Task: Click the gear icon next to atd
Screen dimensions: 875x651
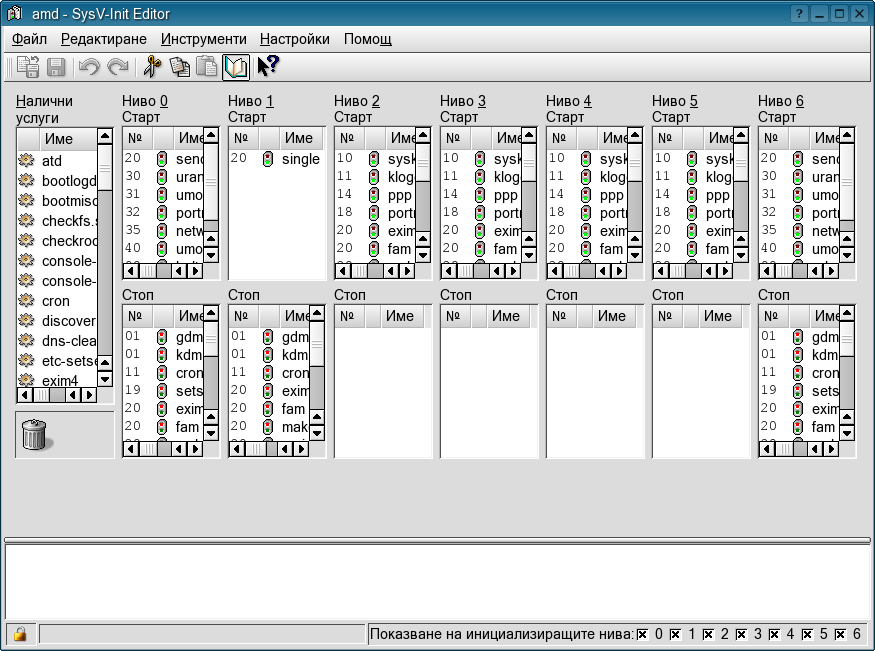Action: coord(27,161)
